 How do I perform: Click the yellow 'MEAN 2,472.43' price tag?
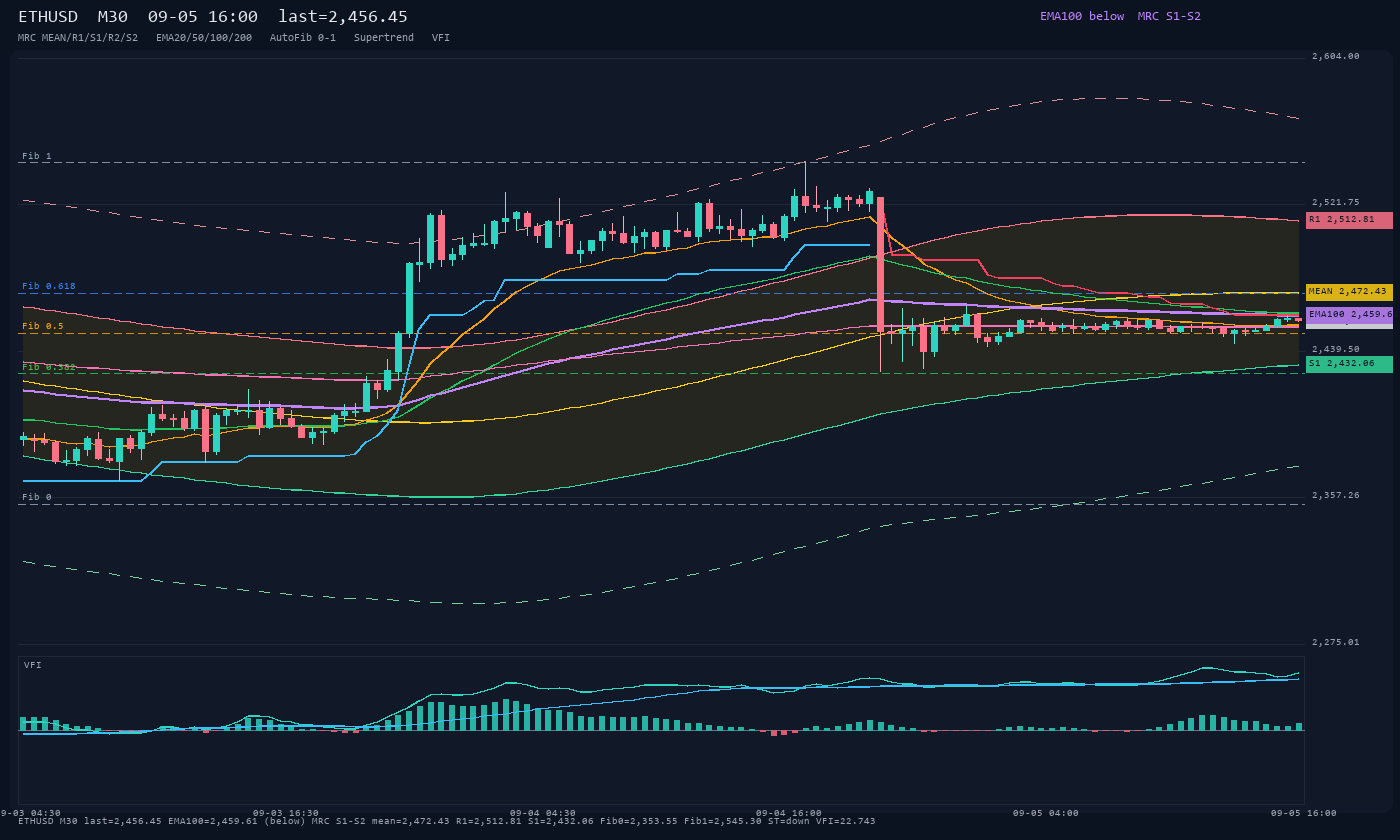coord(1349,292)
